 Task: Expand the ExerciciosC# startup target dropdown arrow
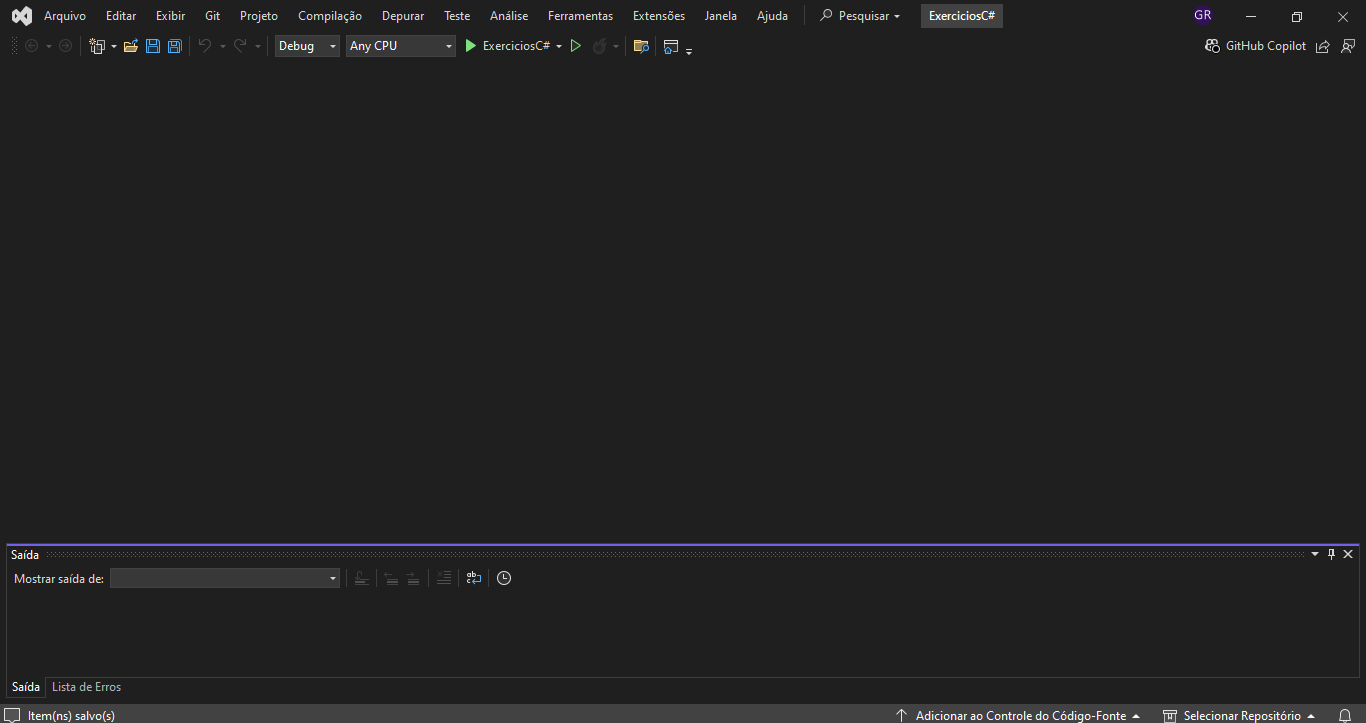559,46
